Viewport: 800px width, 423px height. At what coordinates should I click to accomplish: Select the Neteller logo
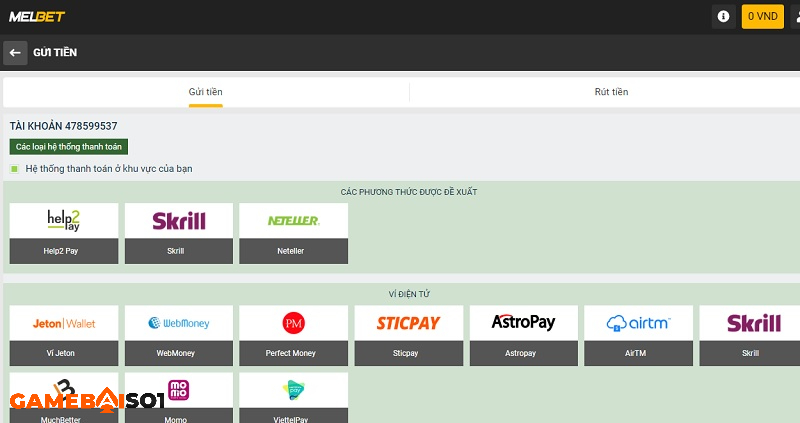[x=293, y=221]
